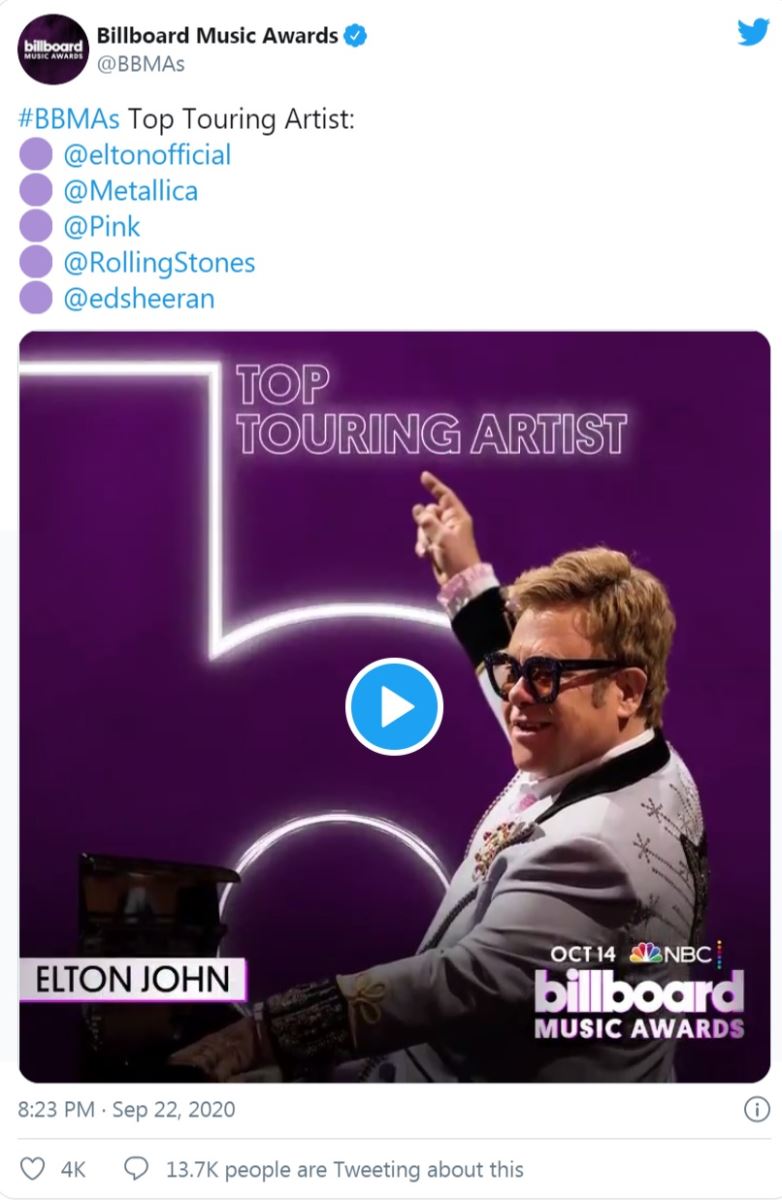Screen dimensions: 782x1200
Task: Click the reply speech bubble icon
Action: (x=136, y=1168)
